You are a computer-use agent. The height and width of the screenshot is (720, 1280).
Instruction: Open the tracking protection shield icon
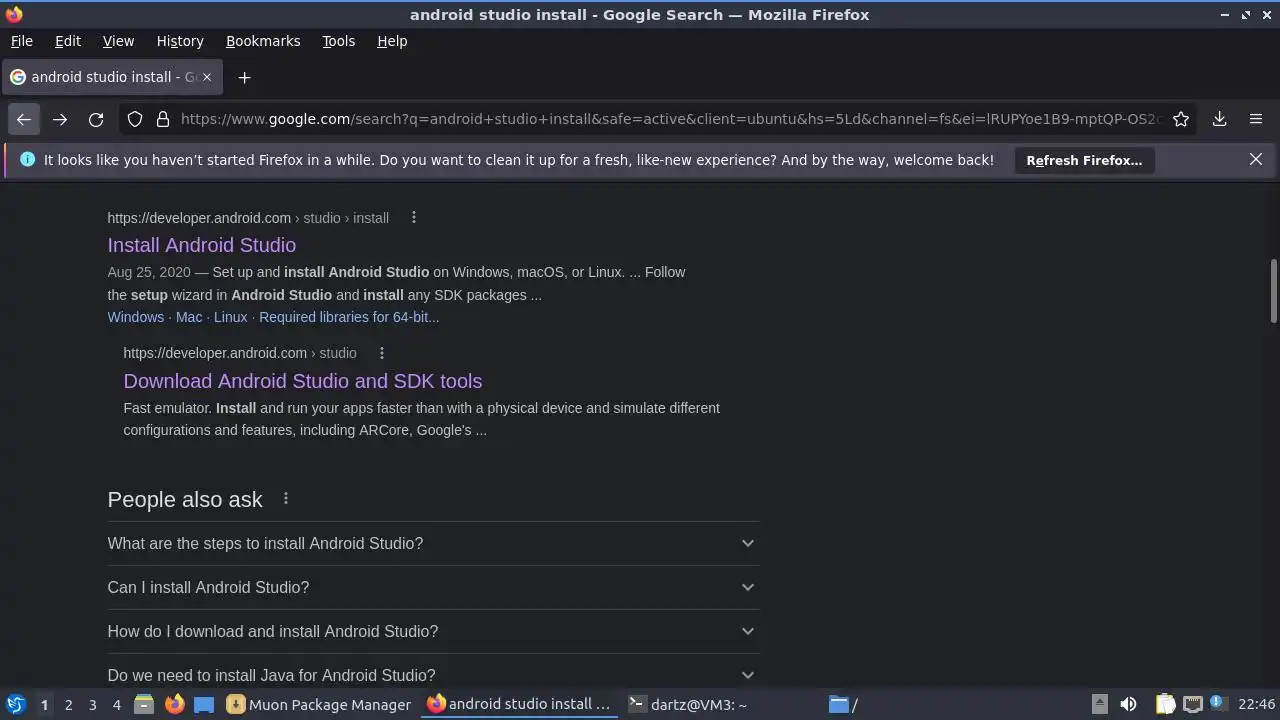point(135,119)
